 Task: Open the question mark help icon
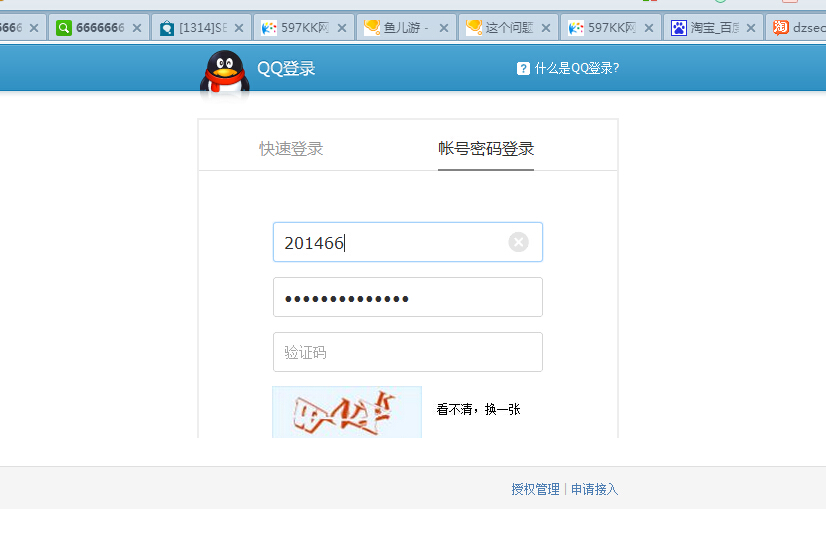[523, 68]
